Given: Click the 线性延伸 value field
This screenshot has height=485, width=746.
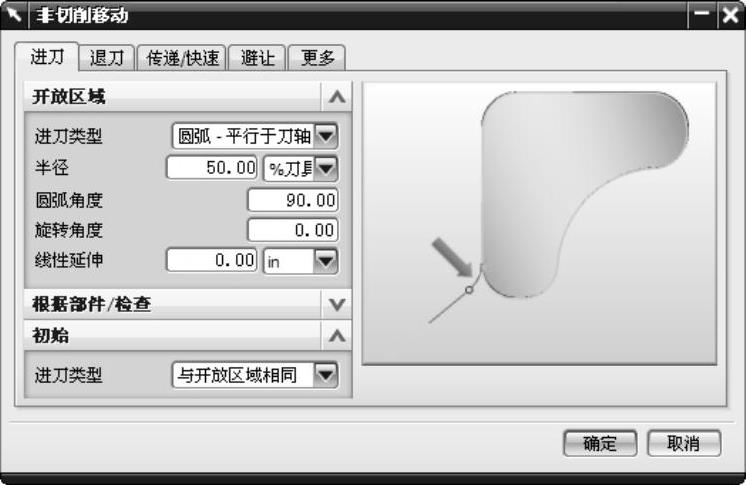Looking at the screenshot, I should pos(212,260).
